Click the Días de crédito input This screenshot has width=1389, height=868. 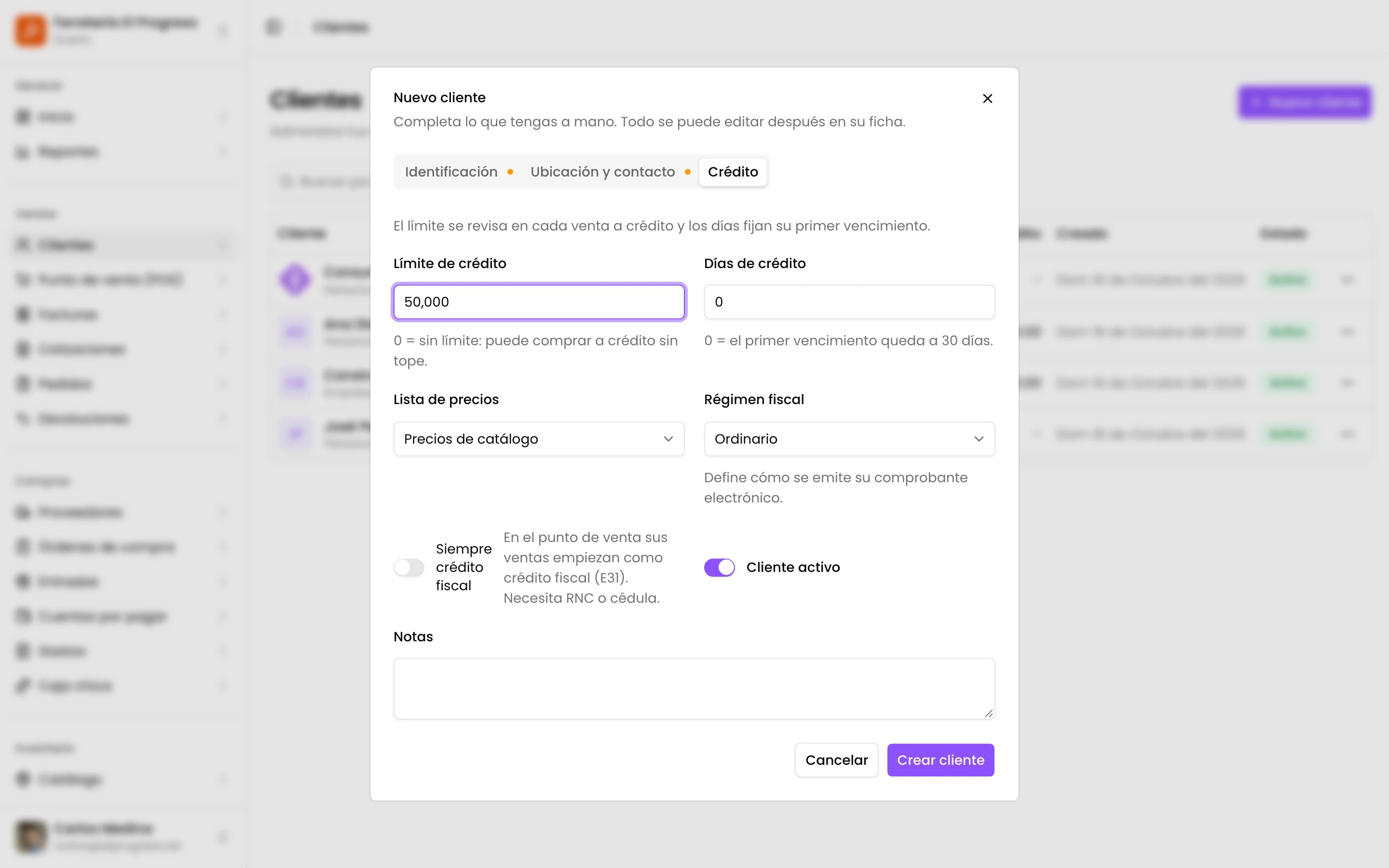(849, 302)
